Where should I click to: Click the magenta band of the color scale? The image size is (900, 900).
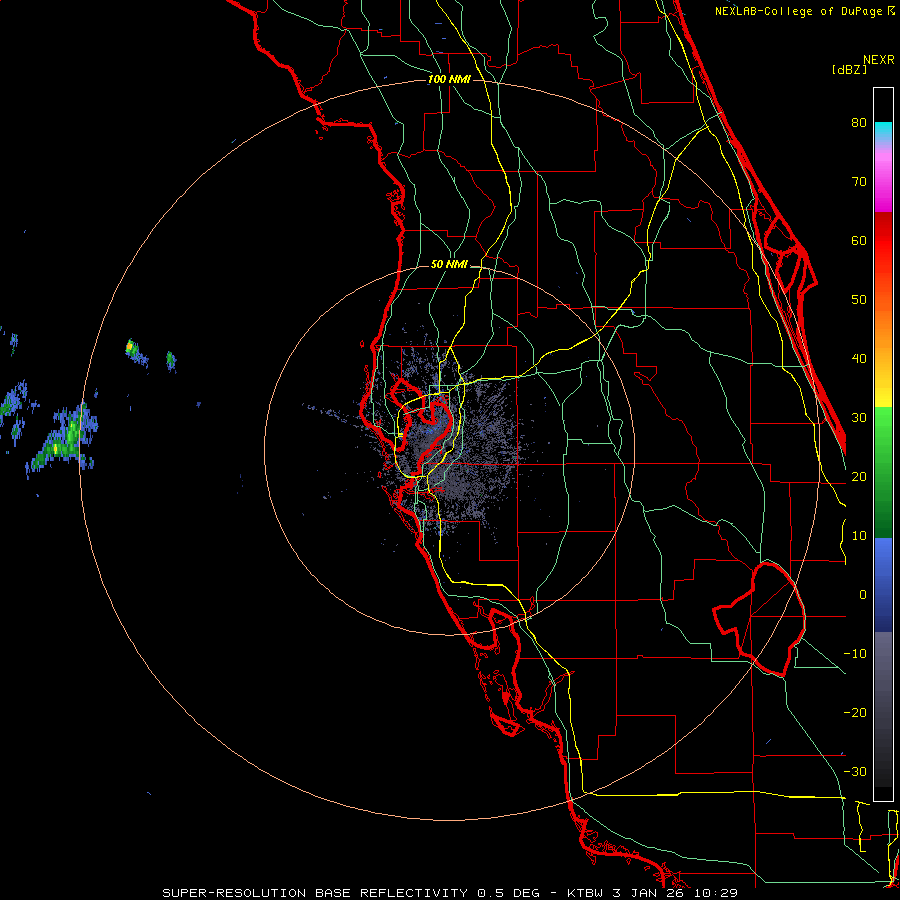click(x=883, y=184)
